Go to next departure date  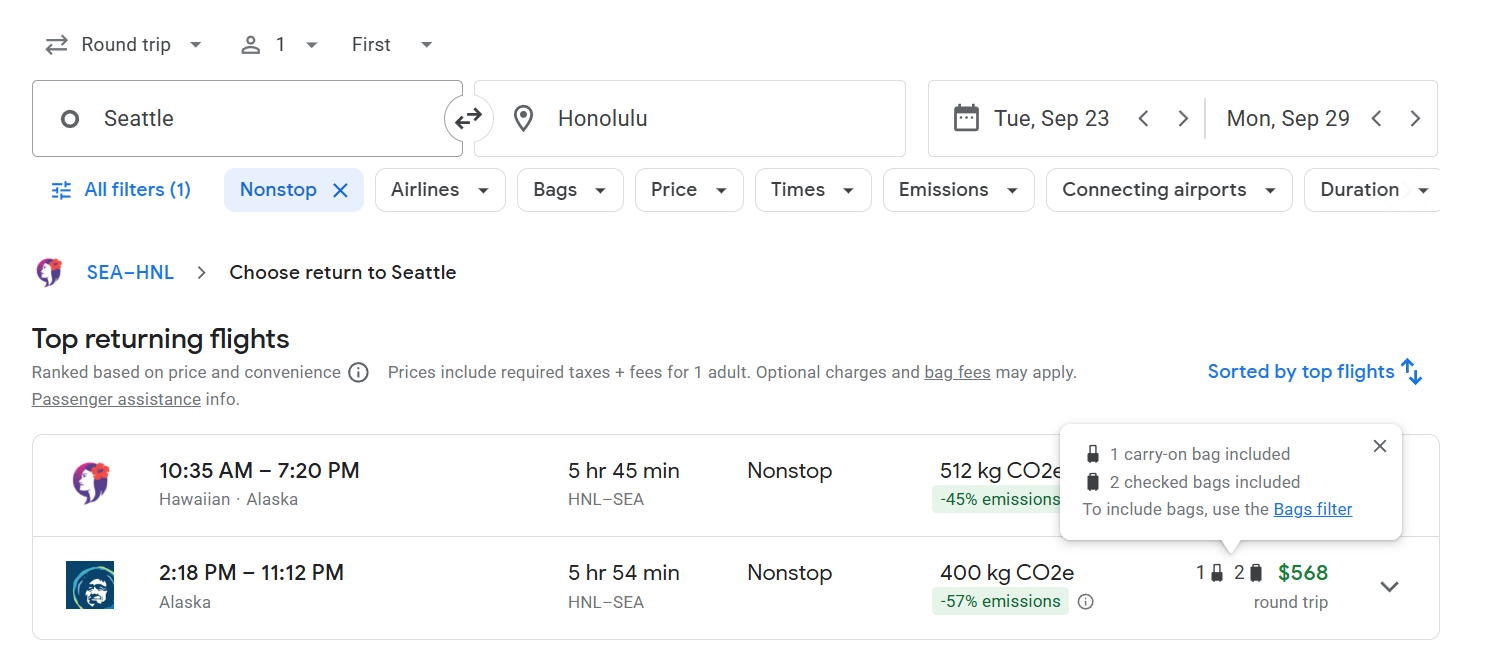point(1183,119)
